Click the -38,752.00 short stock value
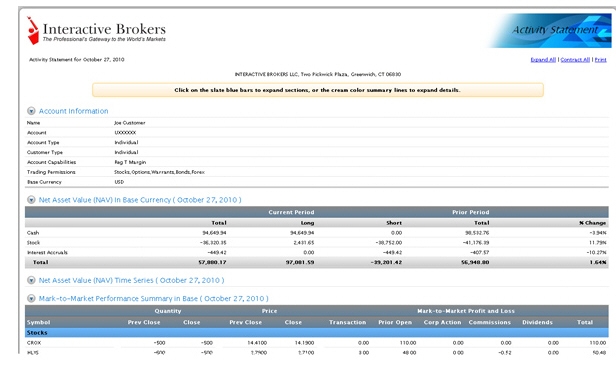Image resolution: width=616 pixels, height=373 pixels. coord(389,243)
